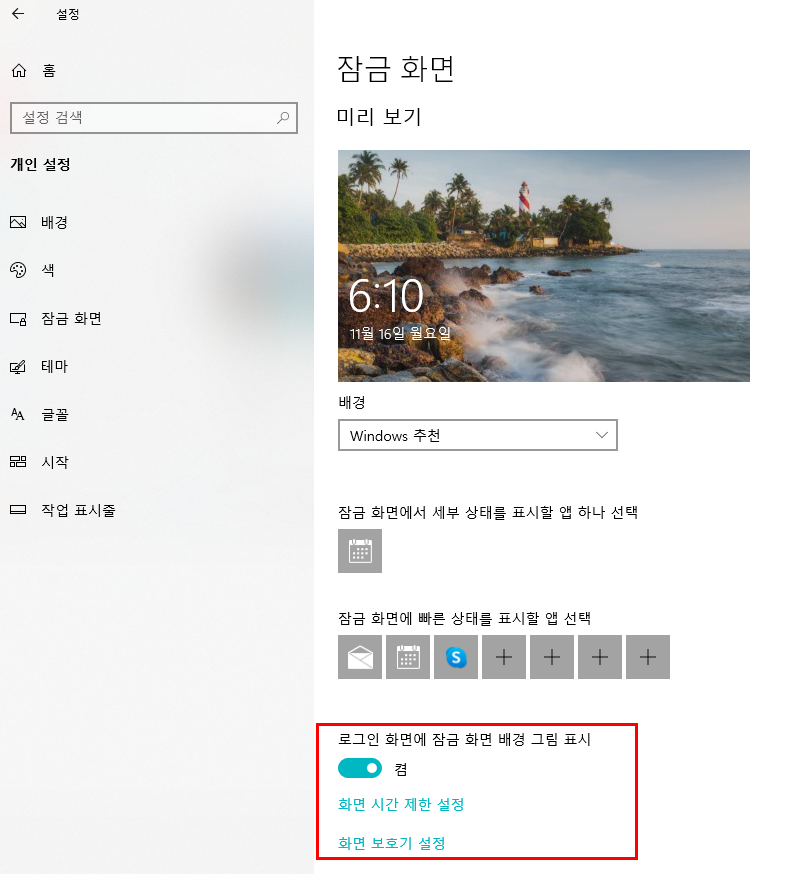Image resolution: width=797 pixels, height=874 pixels.
Task: Click the lock screen preview image
Action: tap(544, 266)
